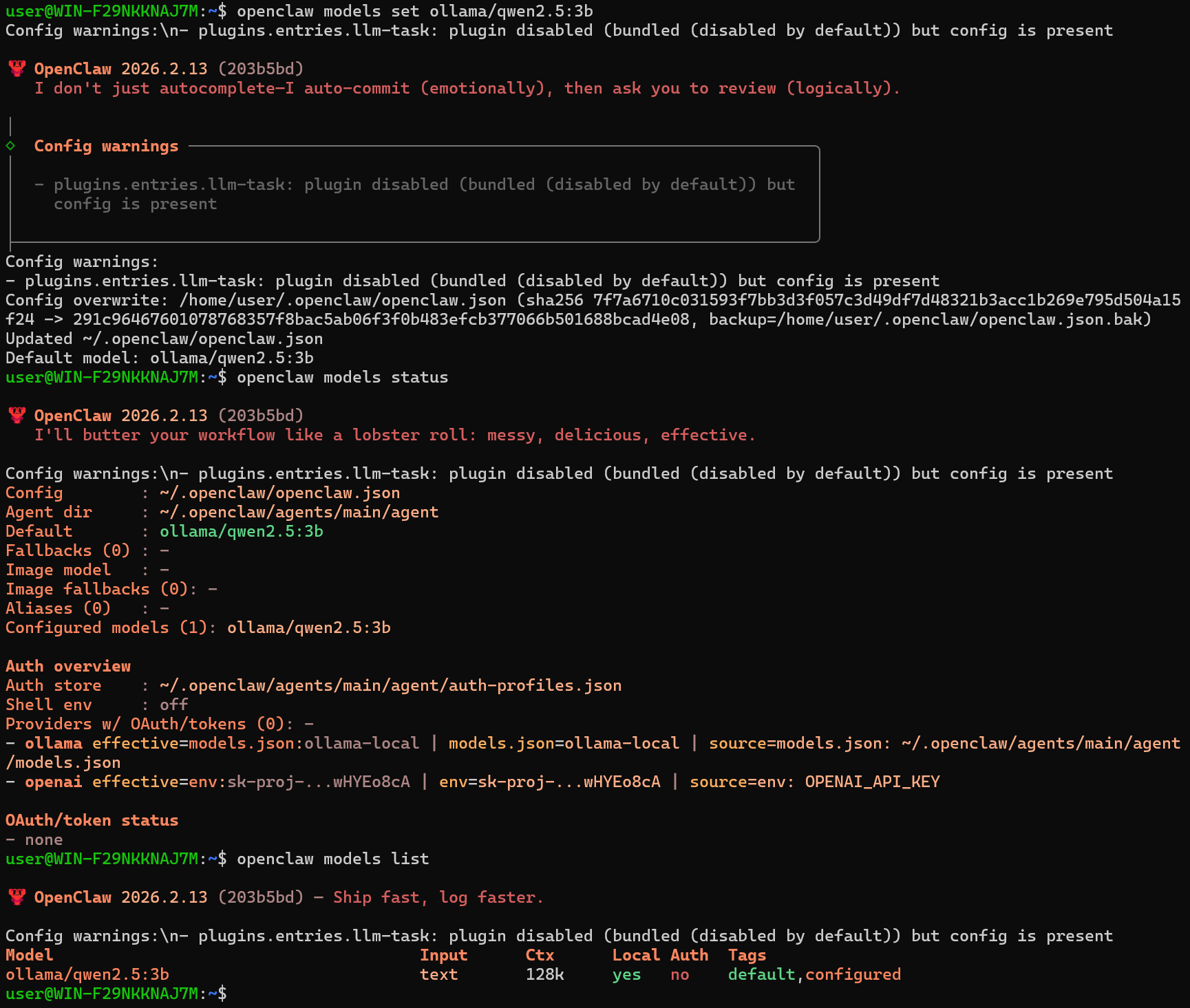
Task: Click the lobster icon above the lobster roll tagline
Action: tap(17, 416)
